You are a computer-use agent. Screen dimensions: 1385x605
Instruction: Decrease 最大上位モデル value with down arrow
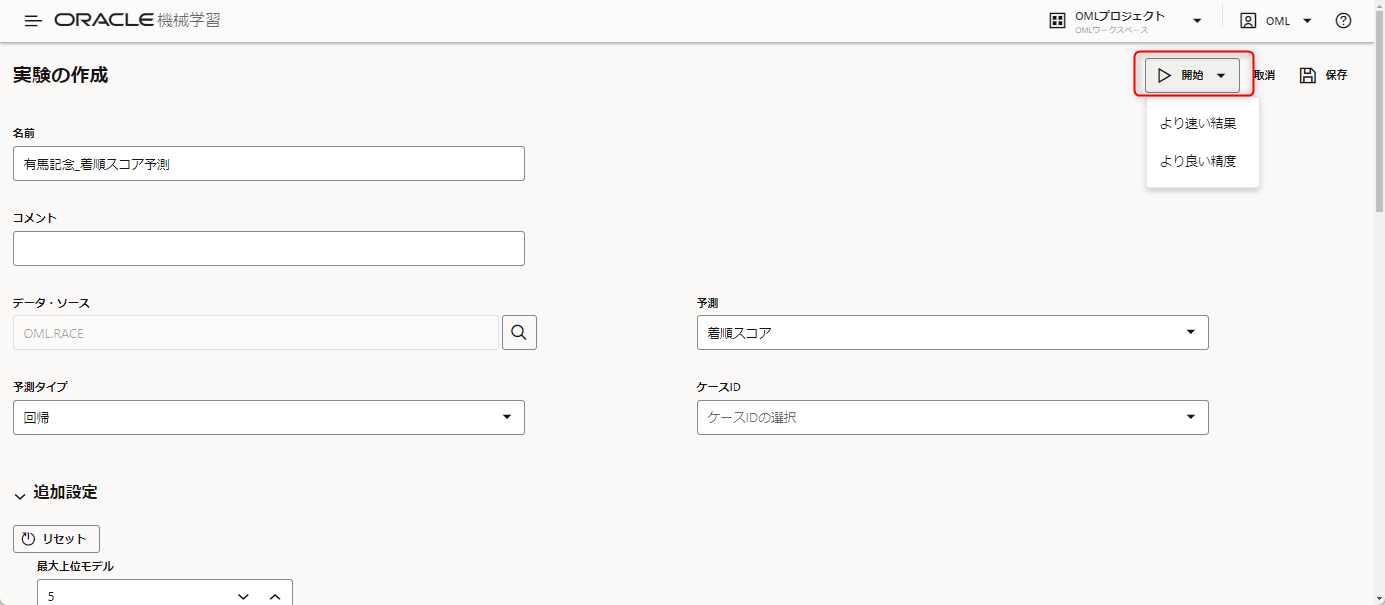click(243, 596)
